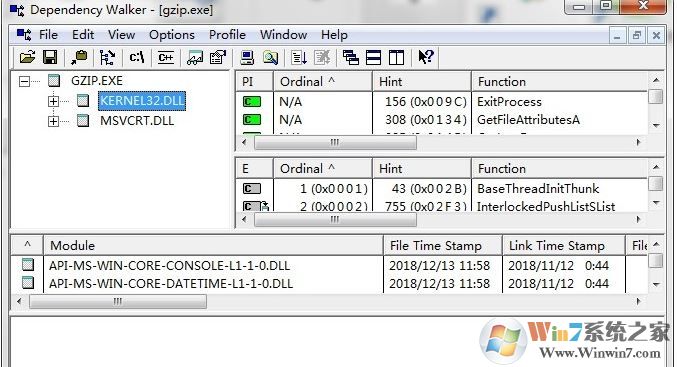This screenshot has height=367, width=677.
Task: Expand the MSVCRT.DLL tree node
Action: [x=53, y=121]
